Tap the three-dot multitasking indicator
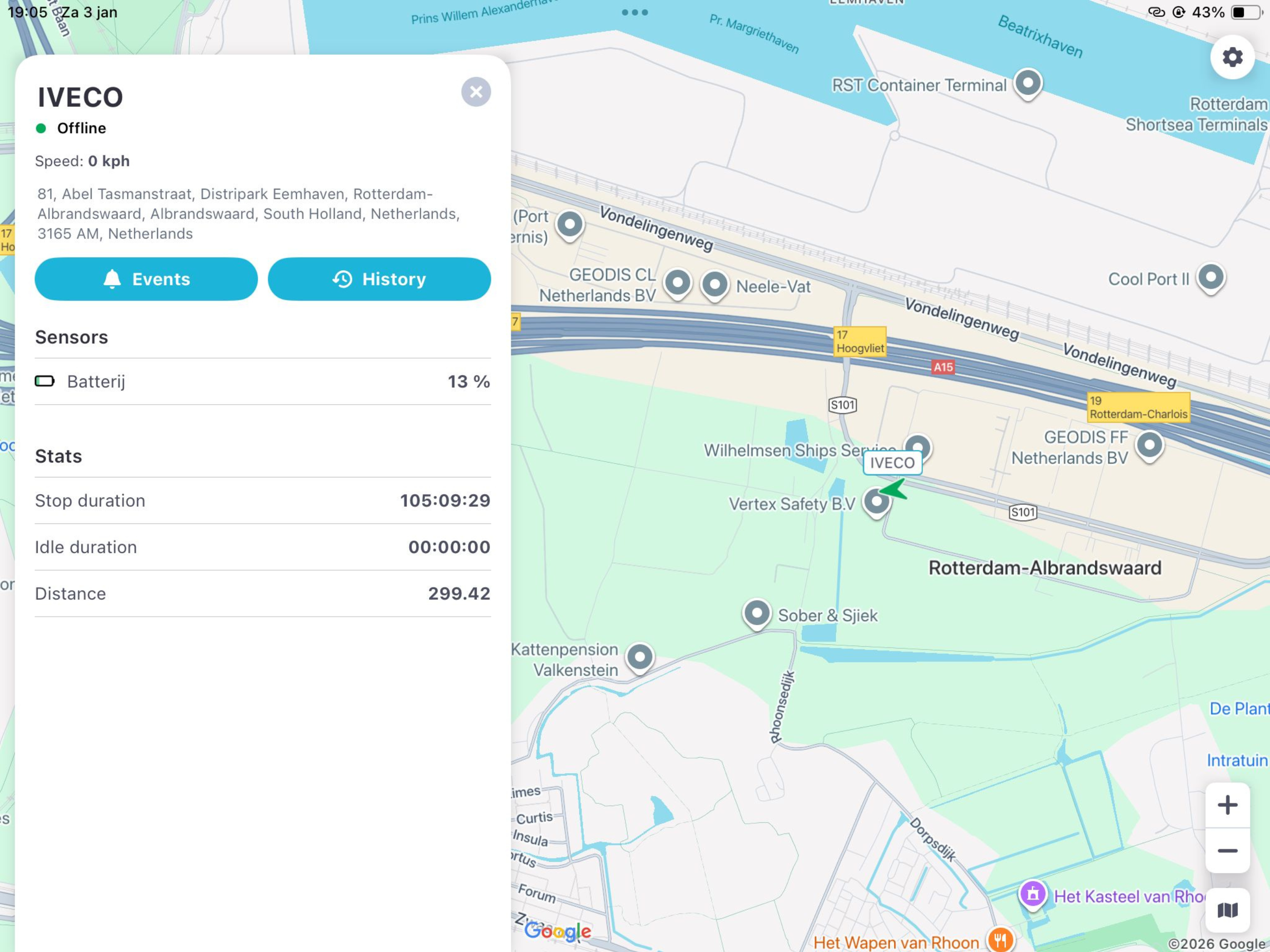The width and height of the screenshot is (1270, 952). click(635, 12)
